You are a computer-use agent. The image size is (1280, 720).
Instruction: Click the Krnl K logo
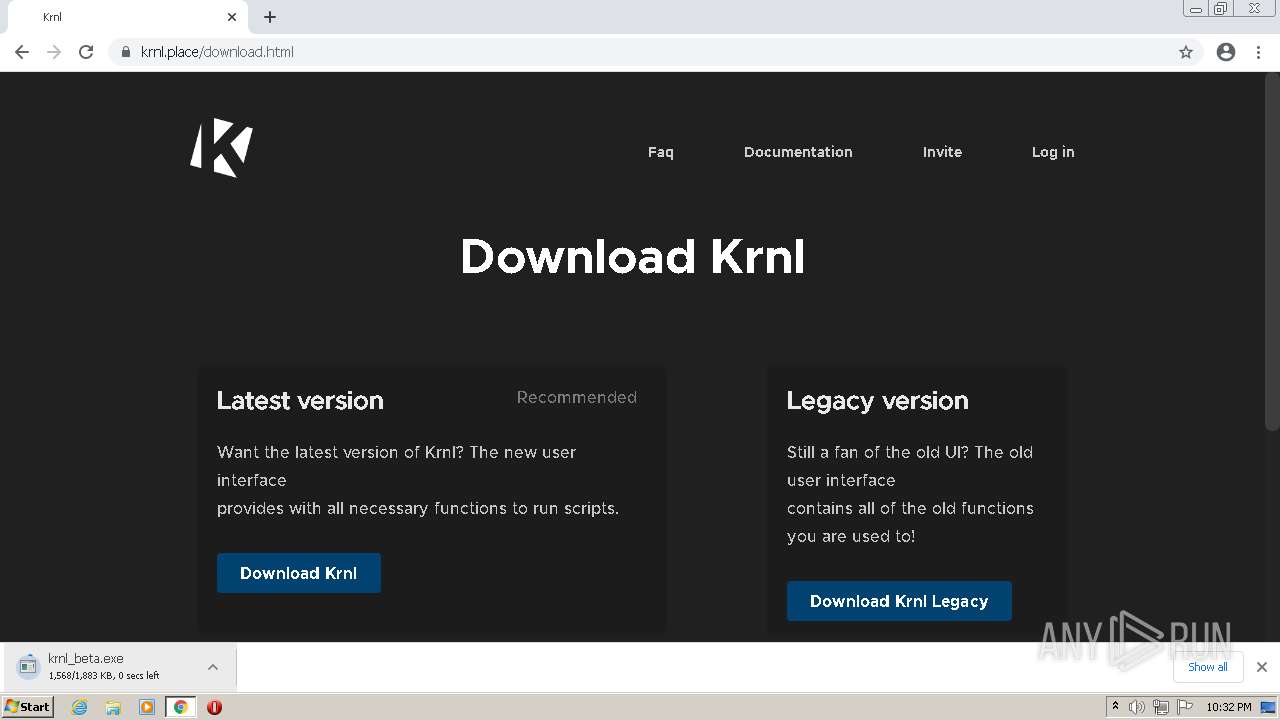(222, 148)
